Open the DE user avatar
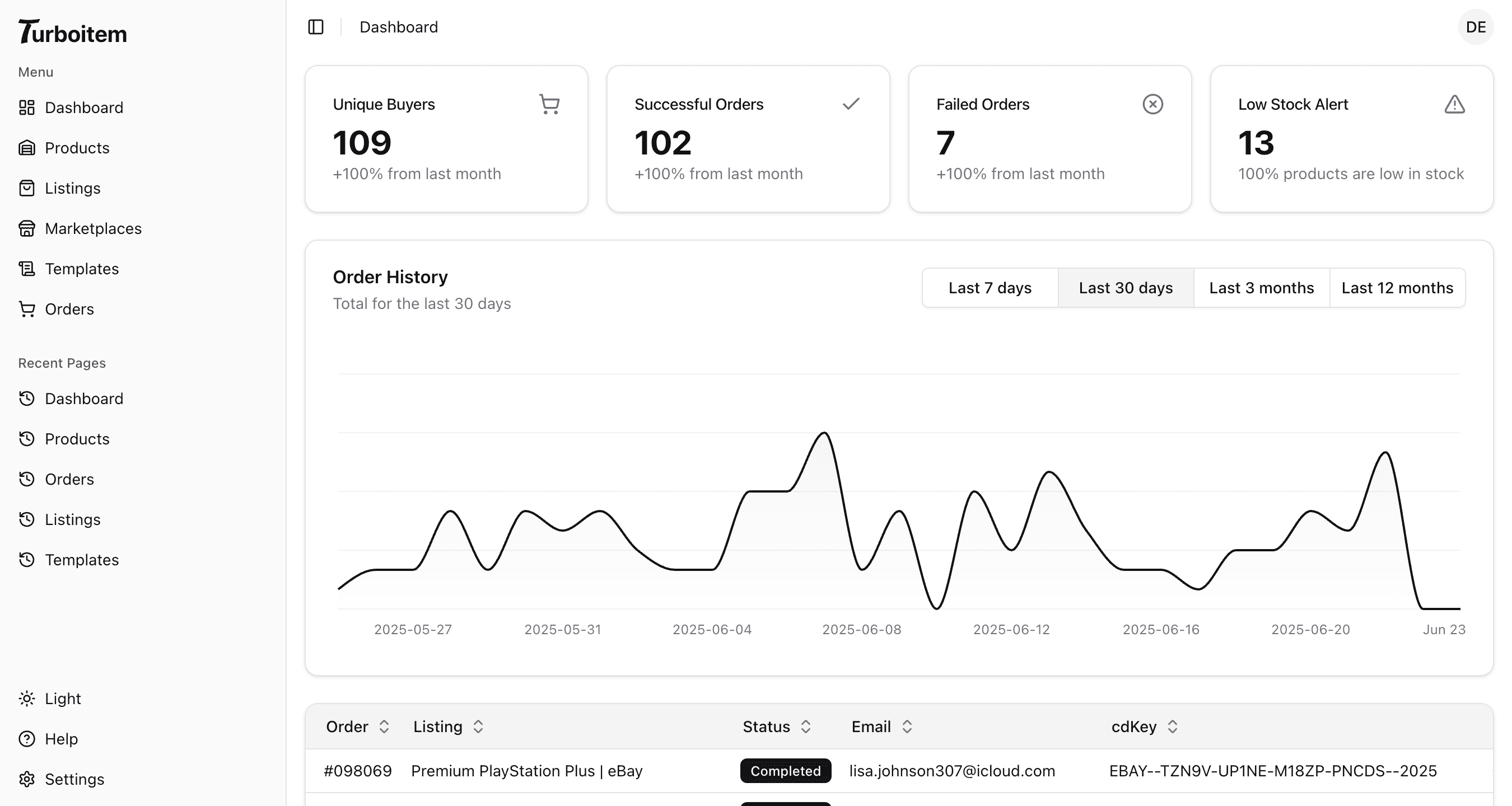Image resolution: width=1512 pixels, height=806 pixels. [x=1475, y=27]
